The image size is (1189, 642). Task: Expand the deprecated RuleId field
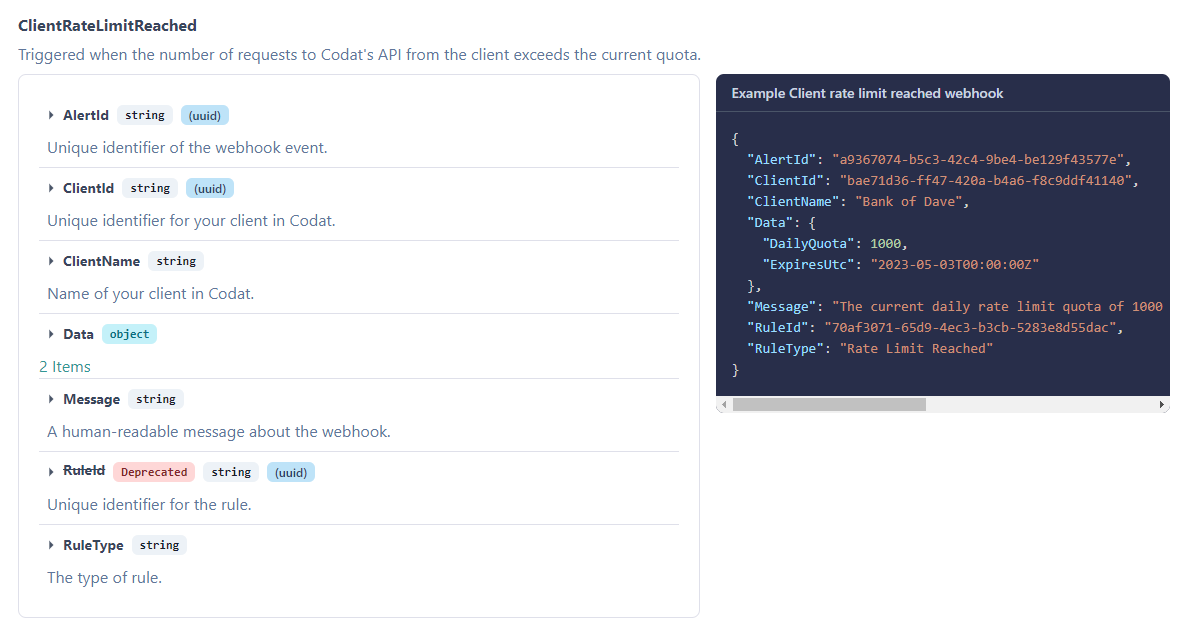(51, 471)
